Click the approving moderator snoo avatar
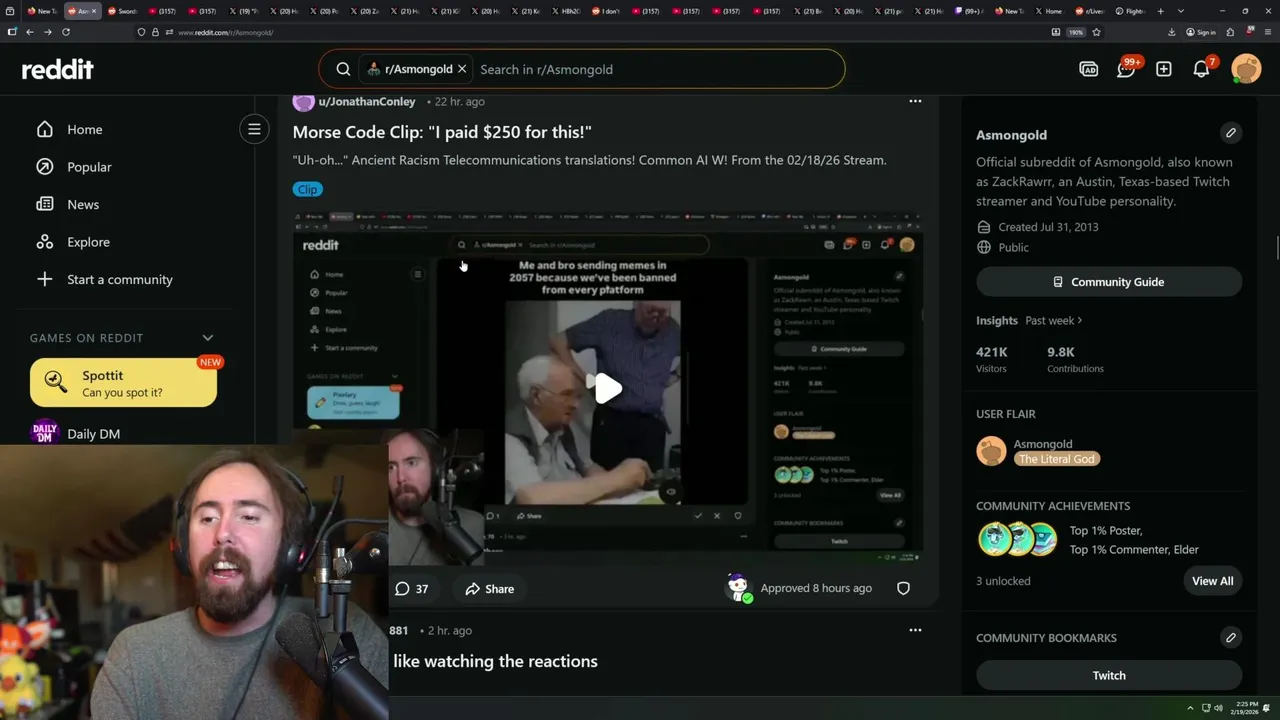The image size is (1280, 720). point(738,588)
